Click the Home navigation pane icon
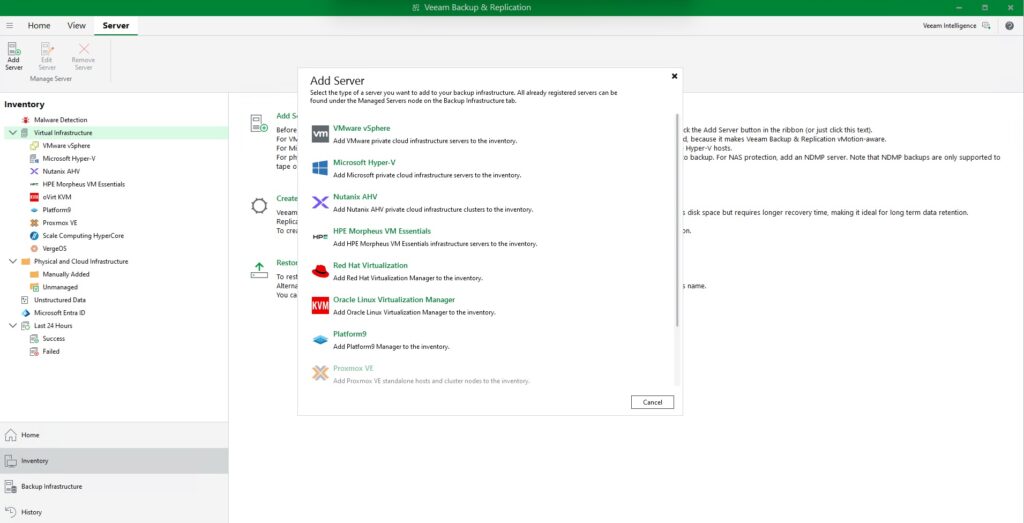1024x523 pixels. coord(10,435)
